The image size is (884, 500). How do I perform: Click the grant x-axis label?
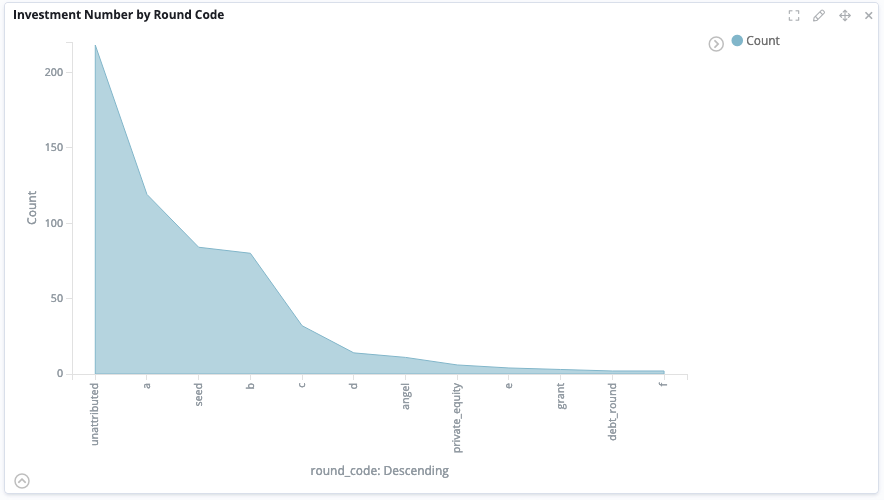pos(561,396)
